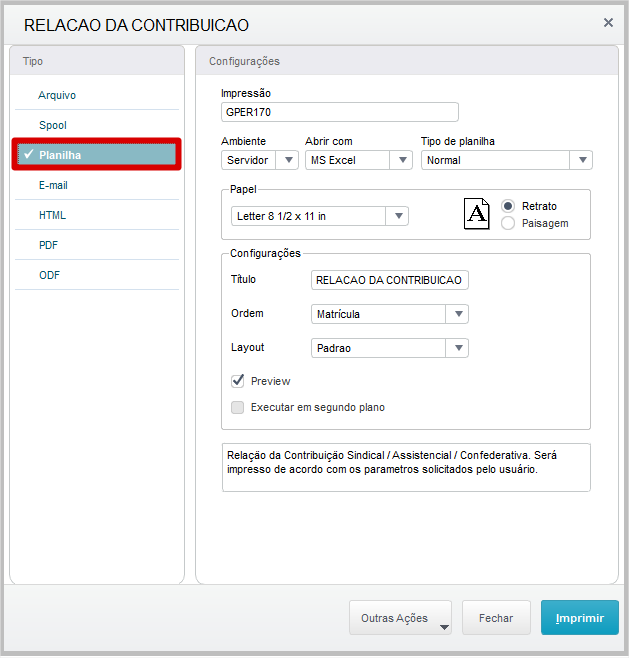Screen dimensions: 629x658
Task: Select Planilha output type
Action: click(x=97, y=154)
